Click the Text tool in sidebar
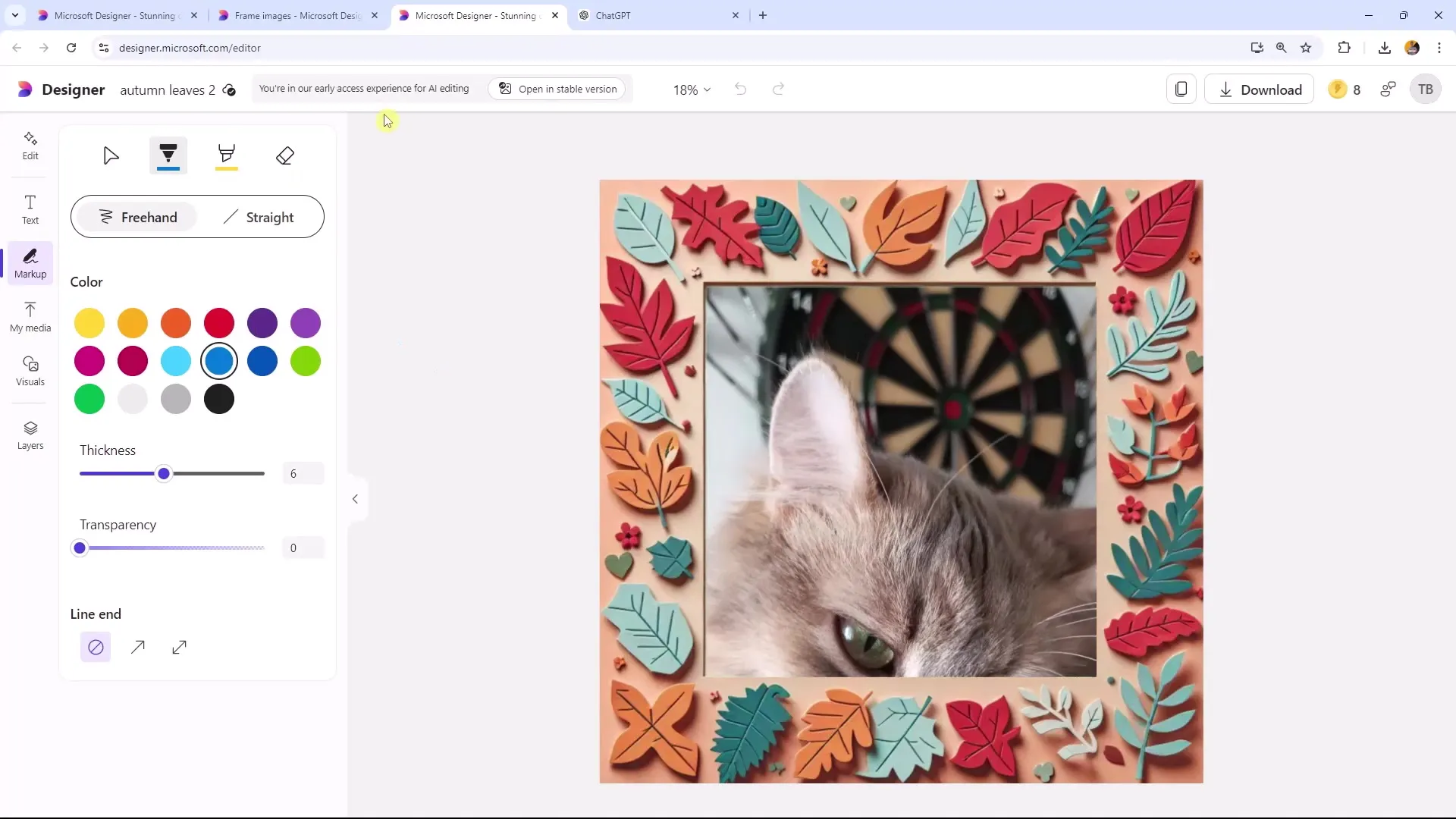 click(30, 210)
